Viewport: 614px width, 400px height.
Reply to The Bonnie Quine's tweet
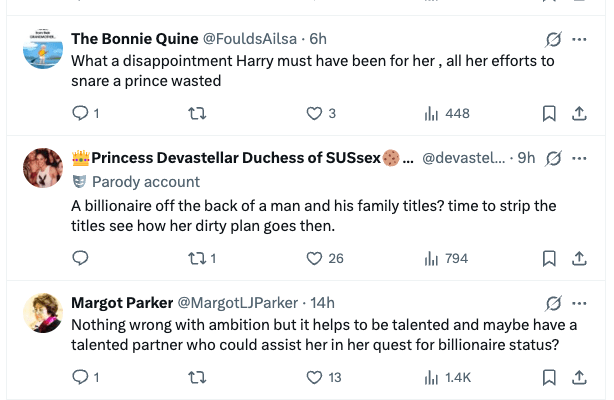[81, 114]
